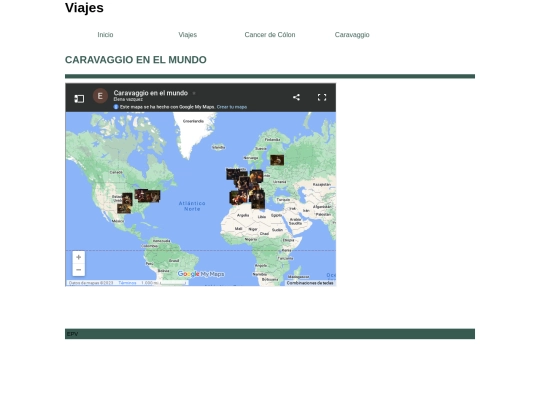This screenshot has height=405, width=540.
Task: Select painting marker on US east coast
Action: [x=154, y=196]
